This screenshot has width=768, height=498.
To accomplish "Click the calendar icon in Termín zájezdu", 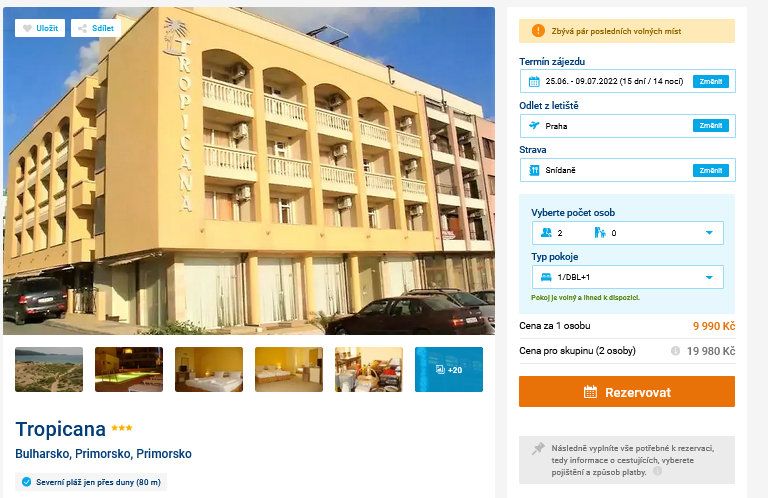I will pos(534,81).
